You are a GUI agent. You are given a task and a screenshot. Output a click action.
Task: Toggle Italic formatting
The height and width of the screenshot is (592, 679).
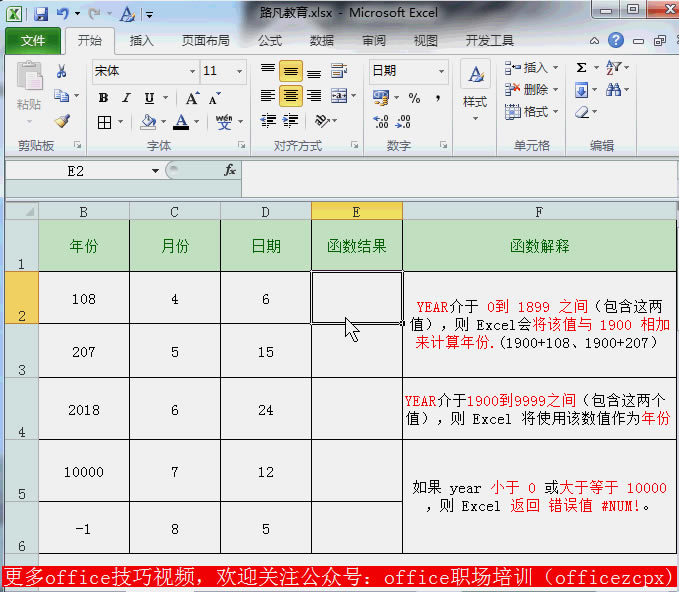[x=126, y=98]
